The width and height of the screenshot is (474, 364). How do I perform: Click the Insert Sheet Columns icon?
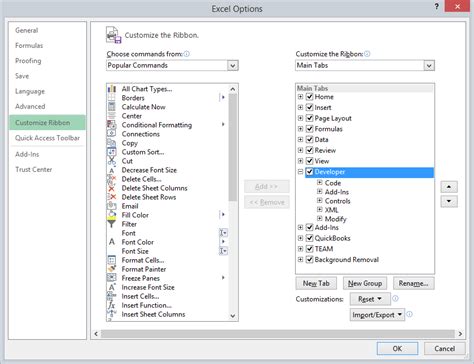pyautogui.click(x=112, y=314)
